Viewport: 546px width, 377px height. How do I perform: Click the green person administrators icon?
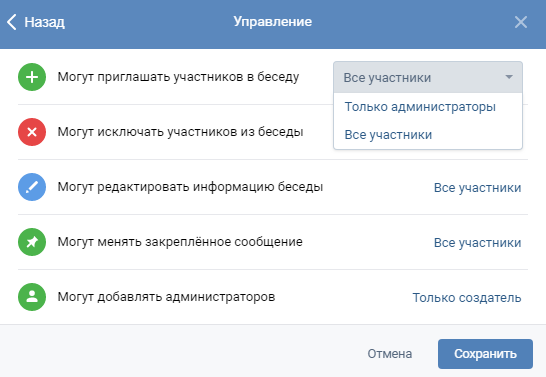[32, 297]
